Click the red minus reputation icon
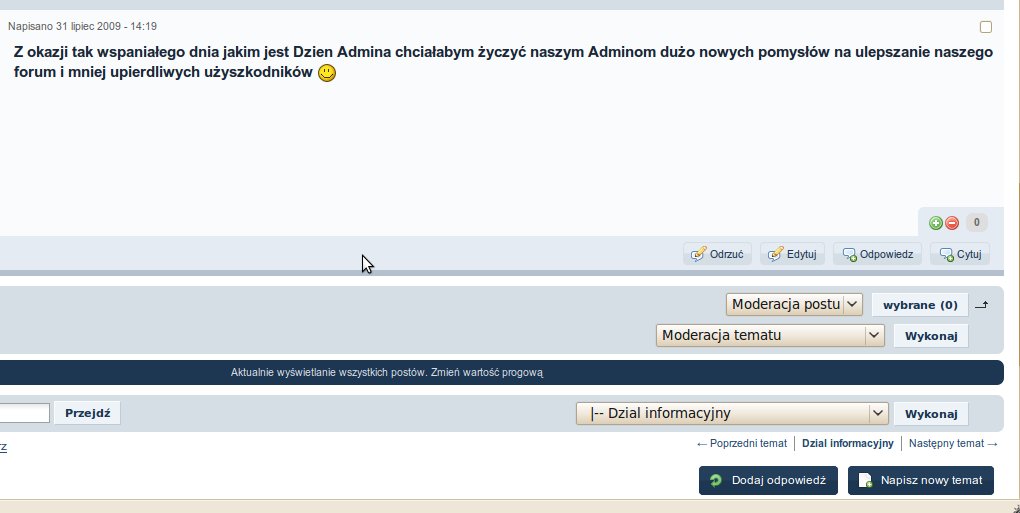Image resolution: width=1020 pixels, height=513 pixels. click(x=952, y=223)
